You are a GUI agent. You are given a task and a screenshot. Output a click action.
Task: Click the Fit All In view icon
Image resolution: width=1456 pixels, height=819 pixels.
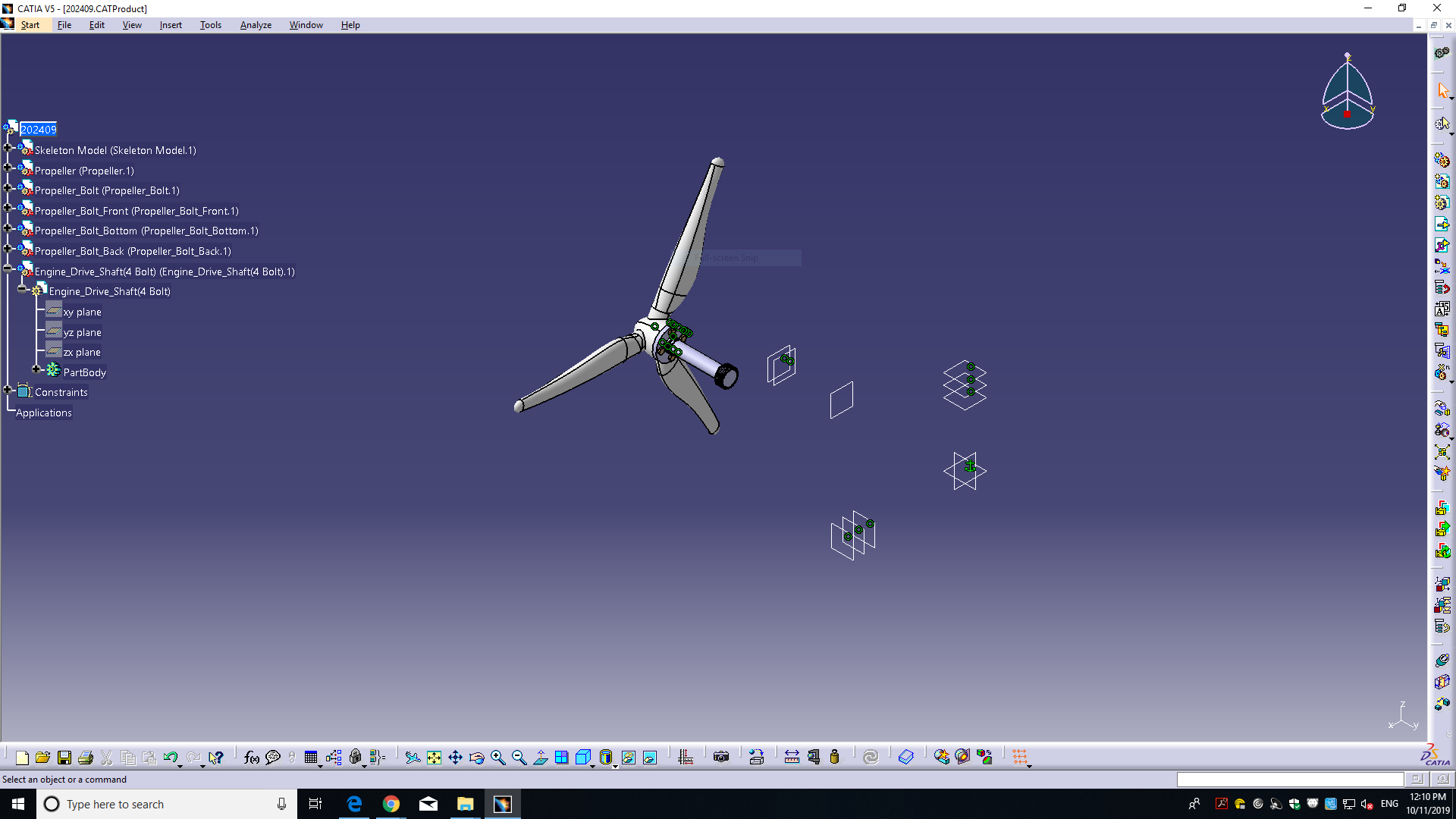coord(434,757)
